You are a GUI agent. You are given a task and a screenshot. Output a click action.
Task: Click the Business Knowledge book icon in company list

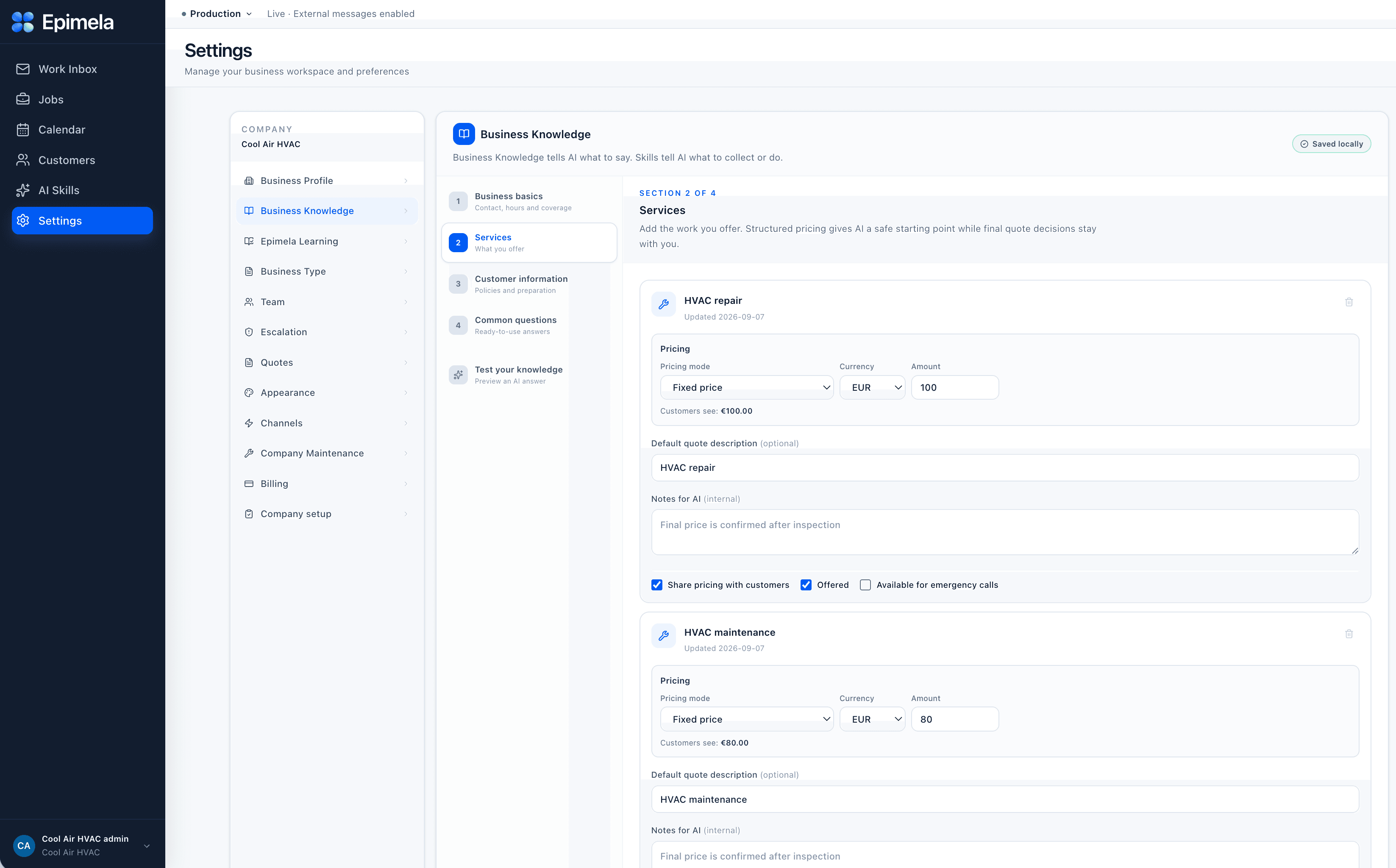click(x=248, y=211)
